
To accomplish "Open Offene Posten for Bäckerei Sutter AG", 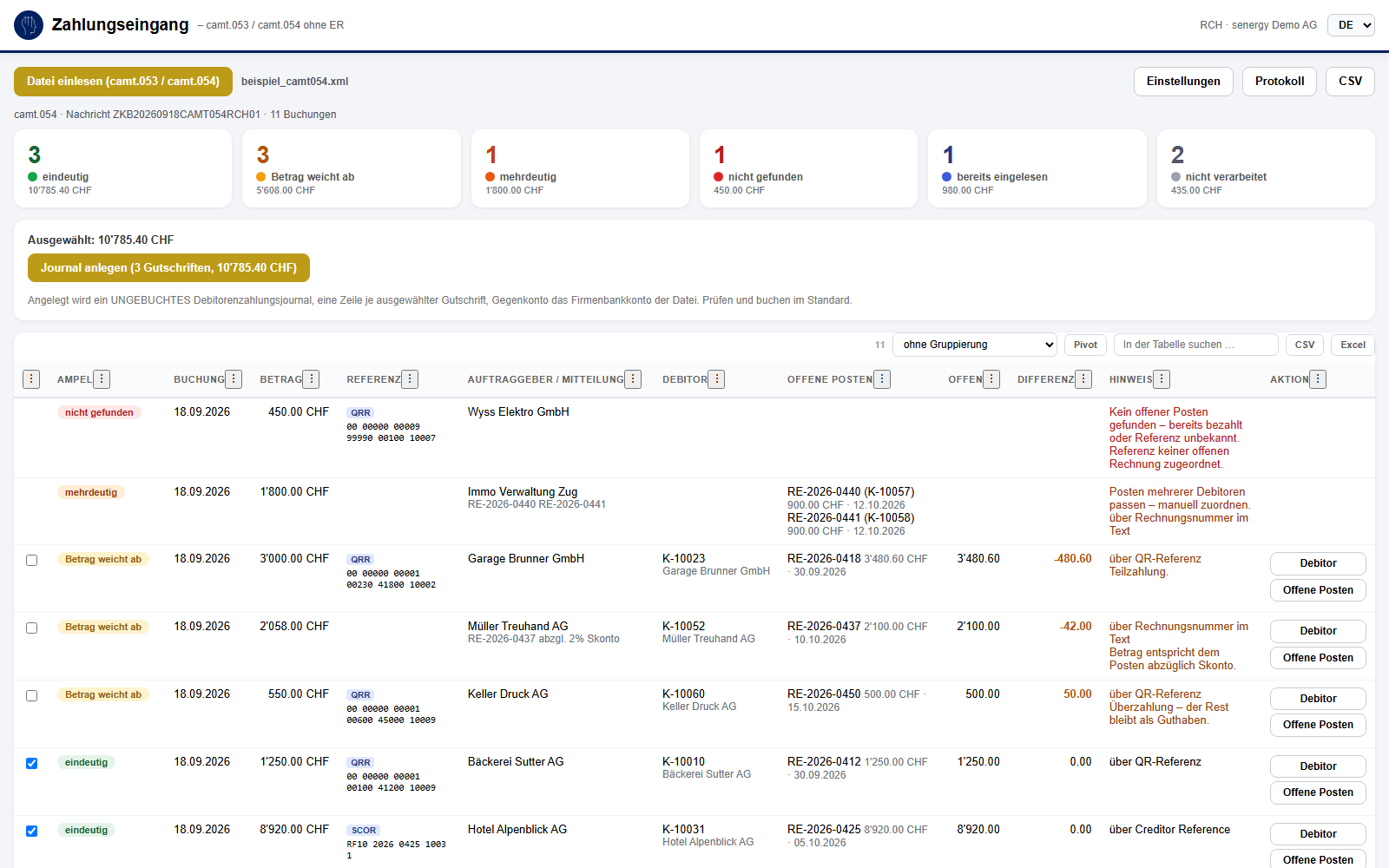I will tap(1318, 792).
